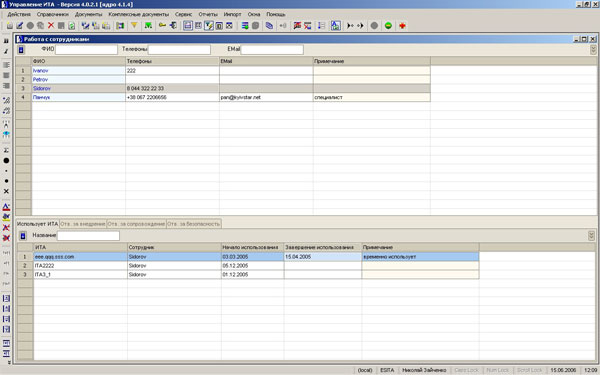Open the Окна menu
600x375 pixels.
tap(254, 14)
